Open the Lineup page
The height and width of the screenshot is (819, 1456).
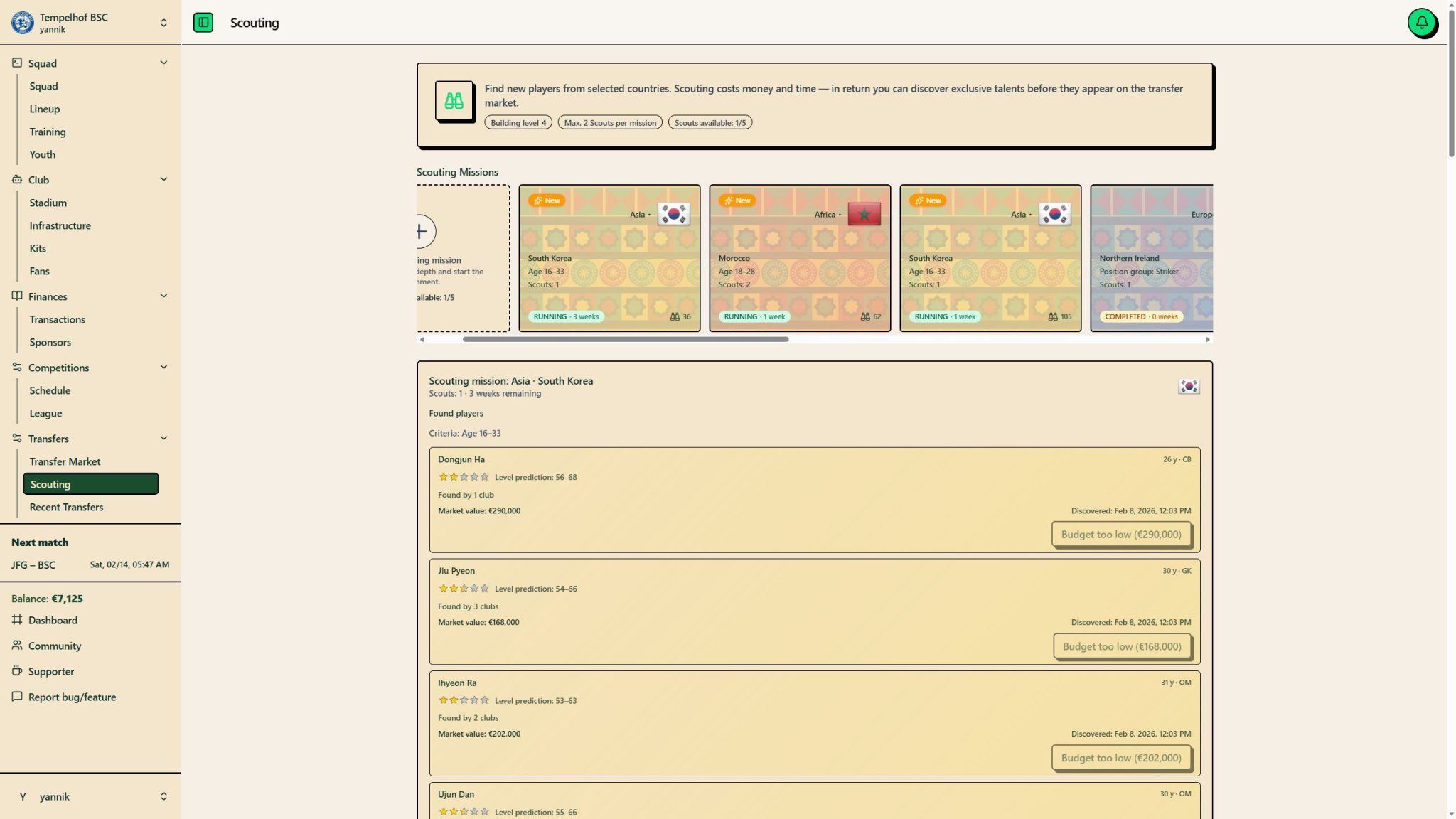(x=45, y=109)
